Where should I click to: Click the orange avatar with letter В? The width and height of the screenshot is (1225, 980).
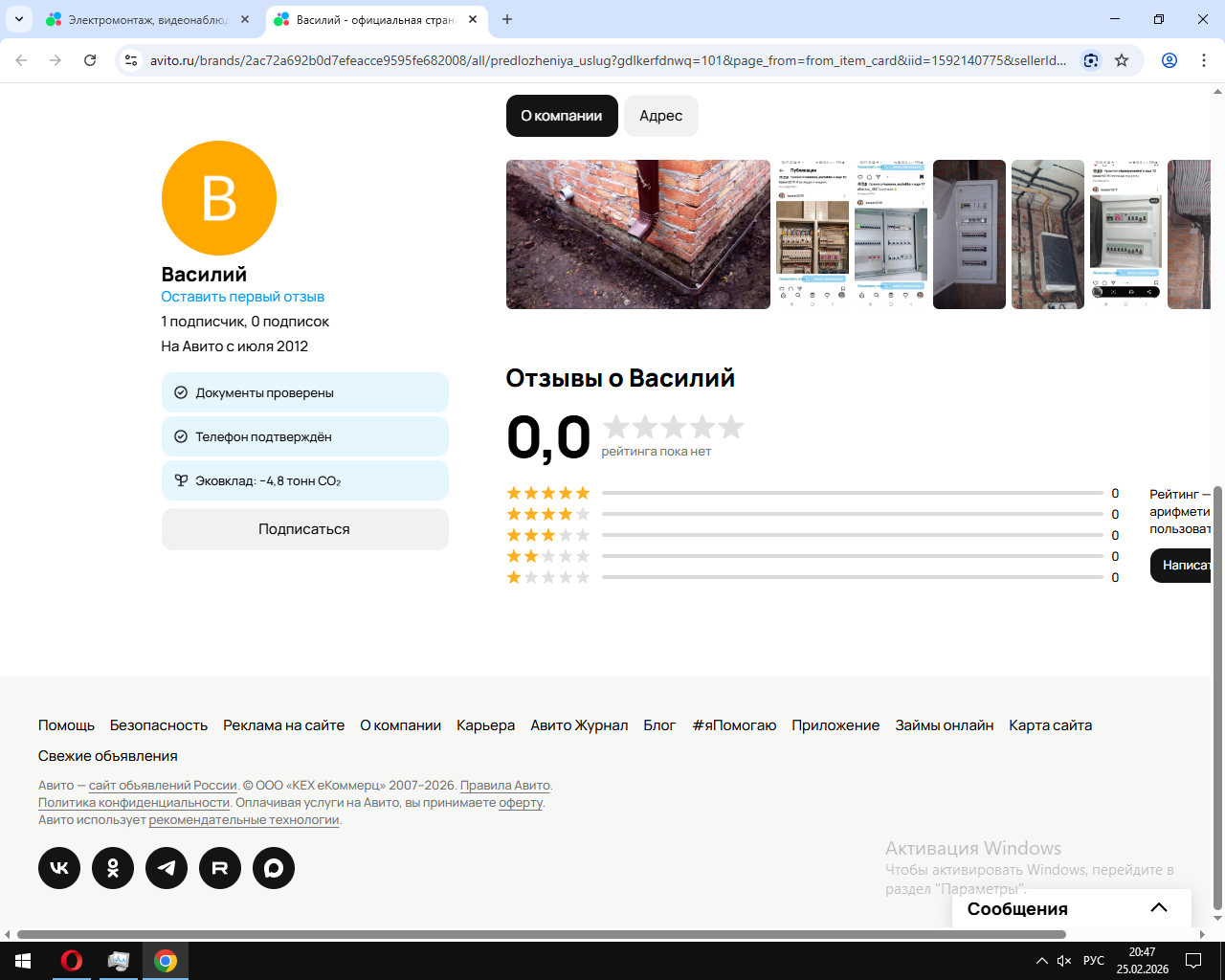(219, 198)
